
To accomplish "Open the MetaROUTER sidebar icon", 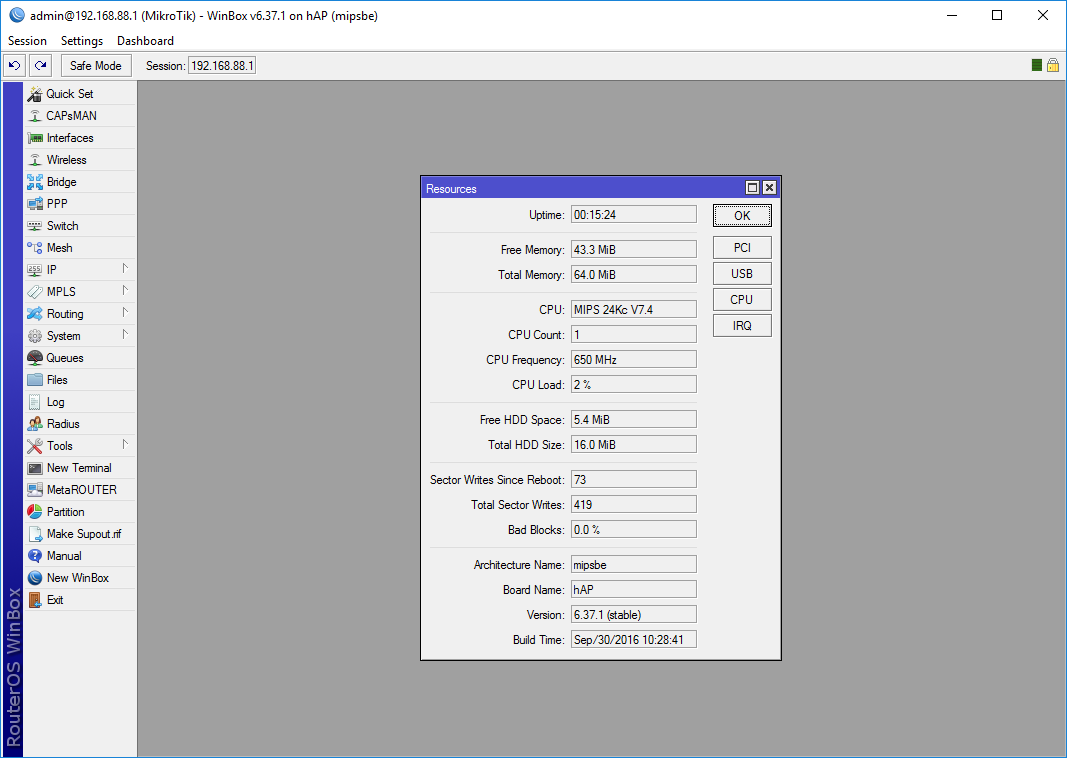I will pyautogui.click(x=35, y=490).
